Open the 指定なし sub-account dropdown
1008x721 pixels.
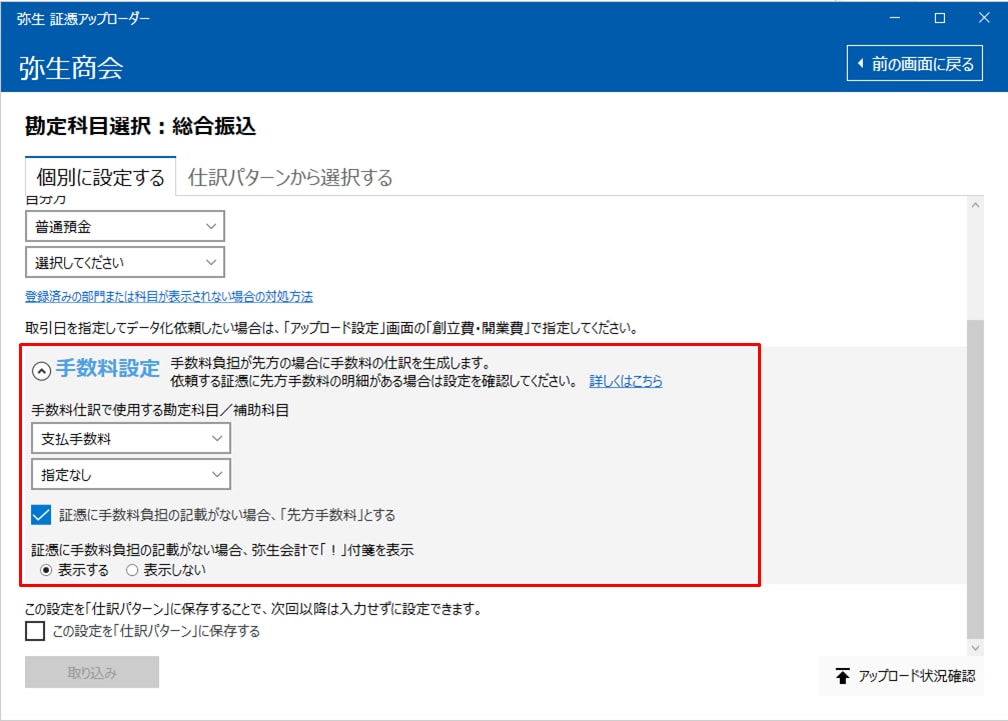pos(130,475)
